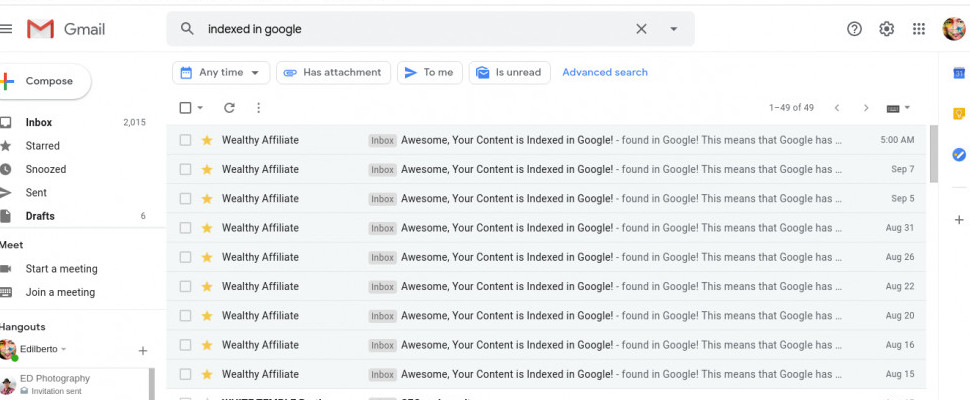
Task: Apply the To me filter
Action: pyautogui.click(x=429, y=72)
